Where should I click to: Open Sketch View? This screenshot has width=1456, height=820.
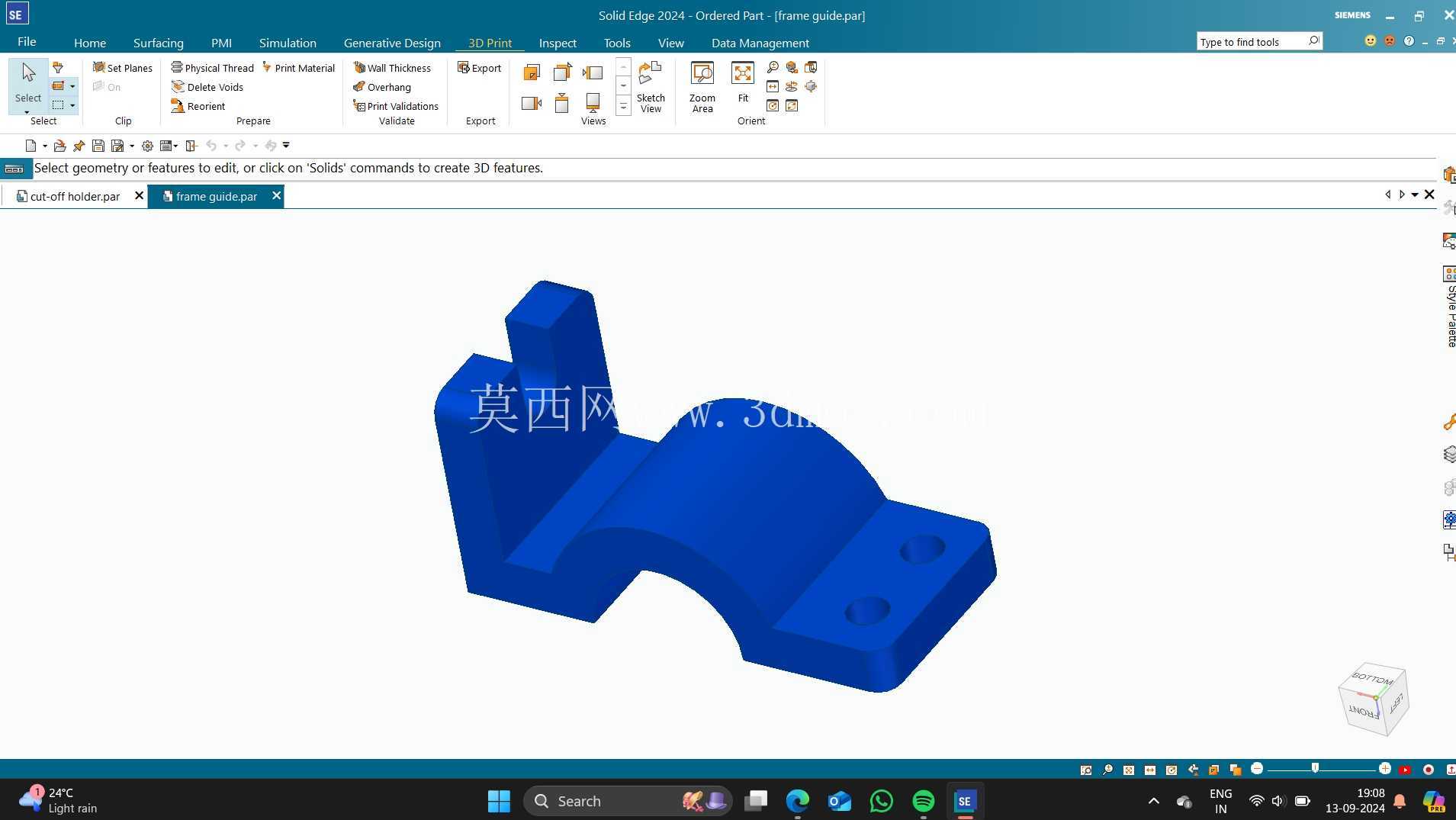tap(651, 87)
